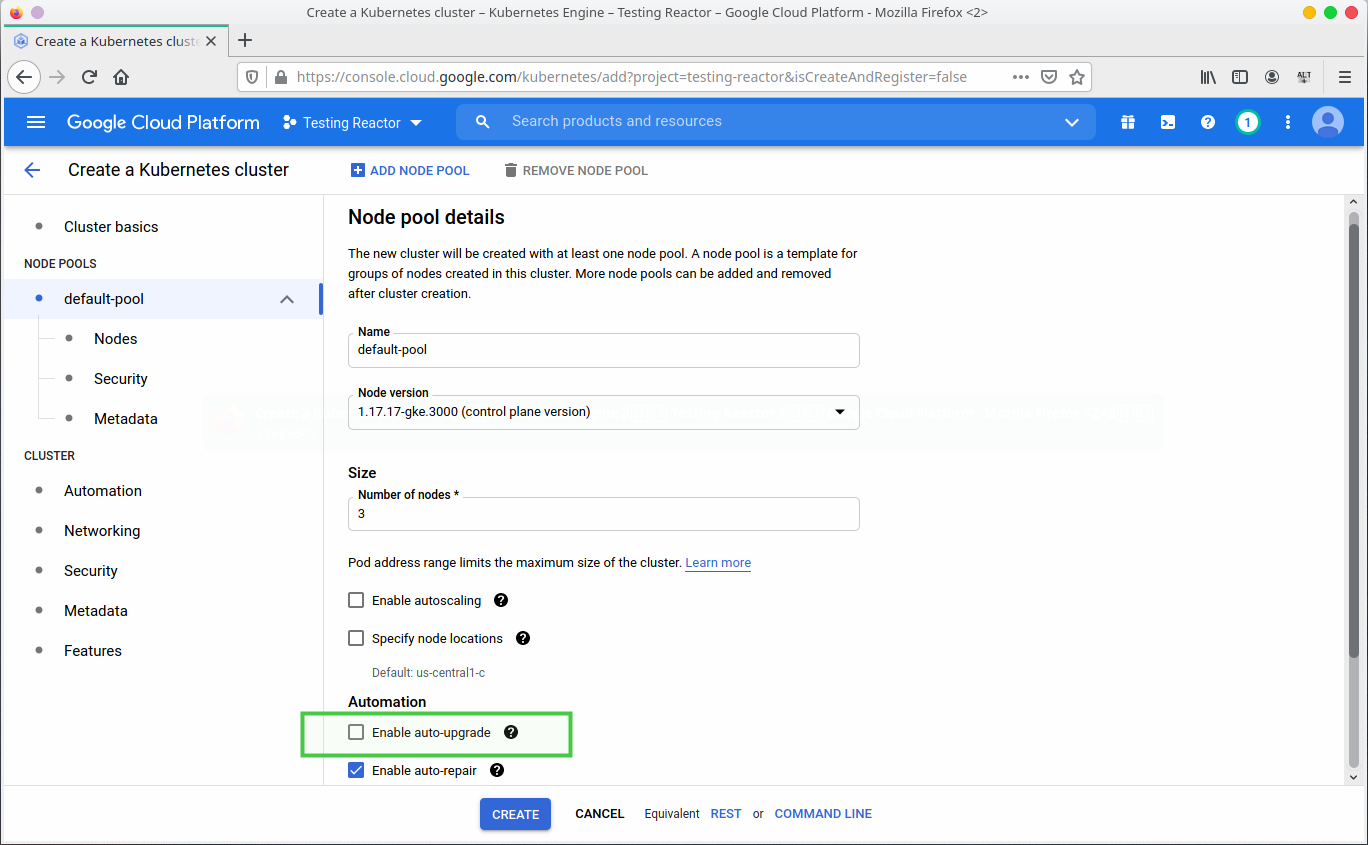Expand search bar dropdown arrow
This screenshot has height=845, width=1368.
[1072, 122]
